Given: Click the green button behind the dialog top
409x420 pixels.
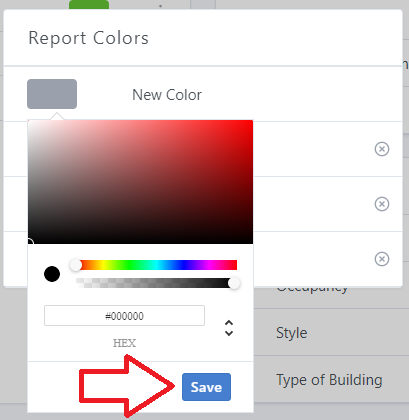Looking at the screenshot, I should (x=89, y=5).
